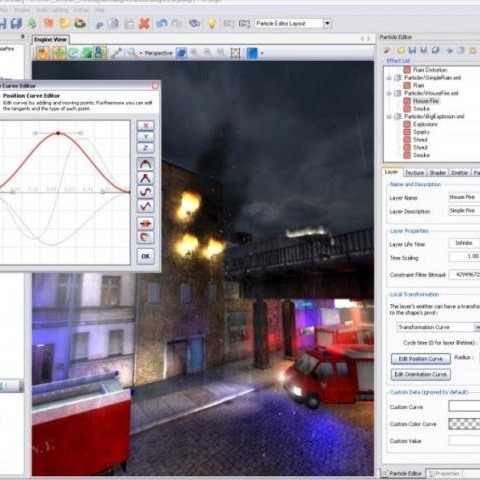Select the Layer tab
The image size is (480, 480).
point(391,172)
